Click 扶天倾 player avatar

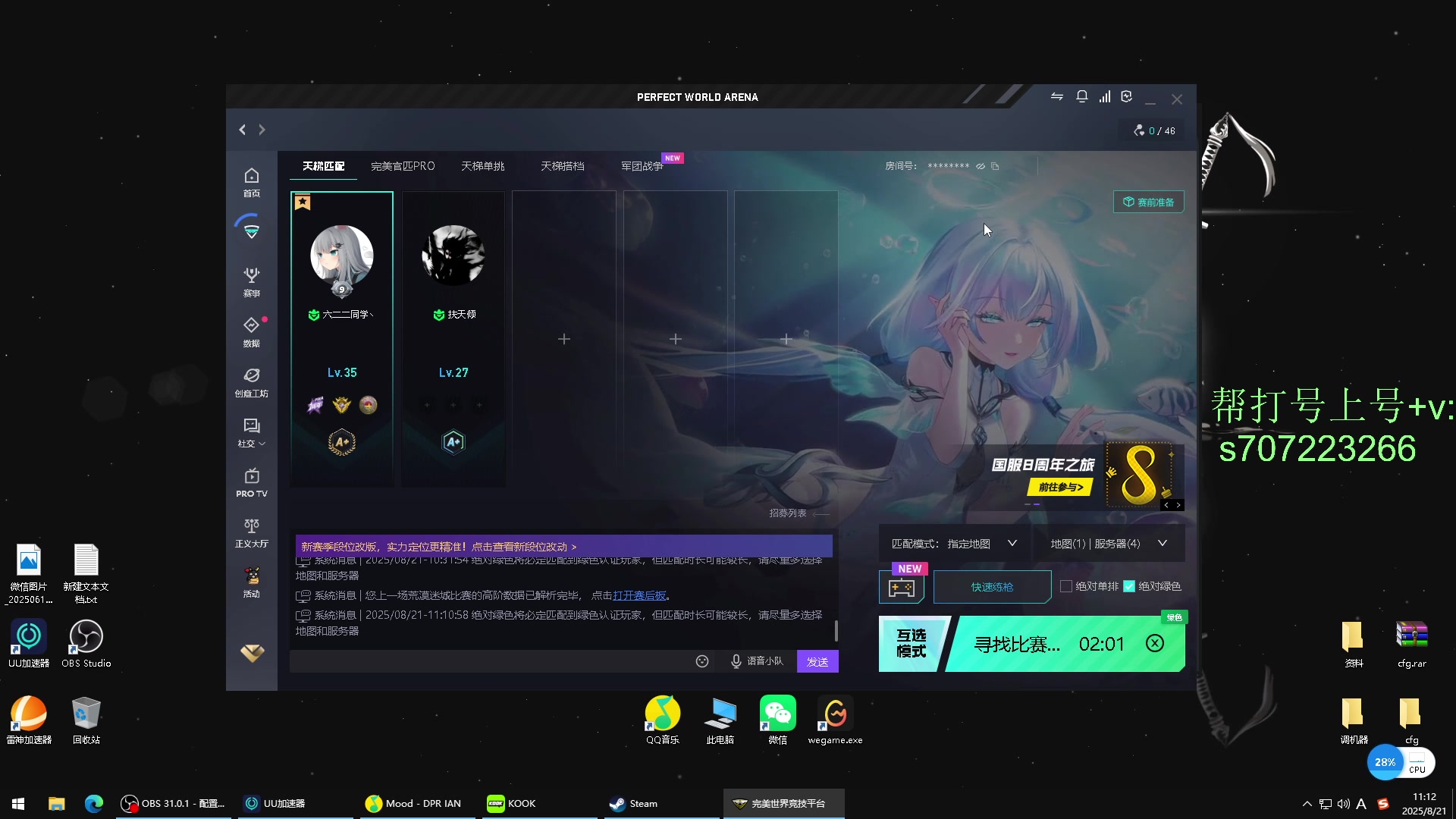(453, 256)
